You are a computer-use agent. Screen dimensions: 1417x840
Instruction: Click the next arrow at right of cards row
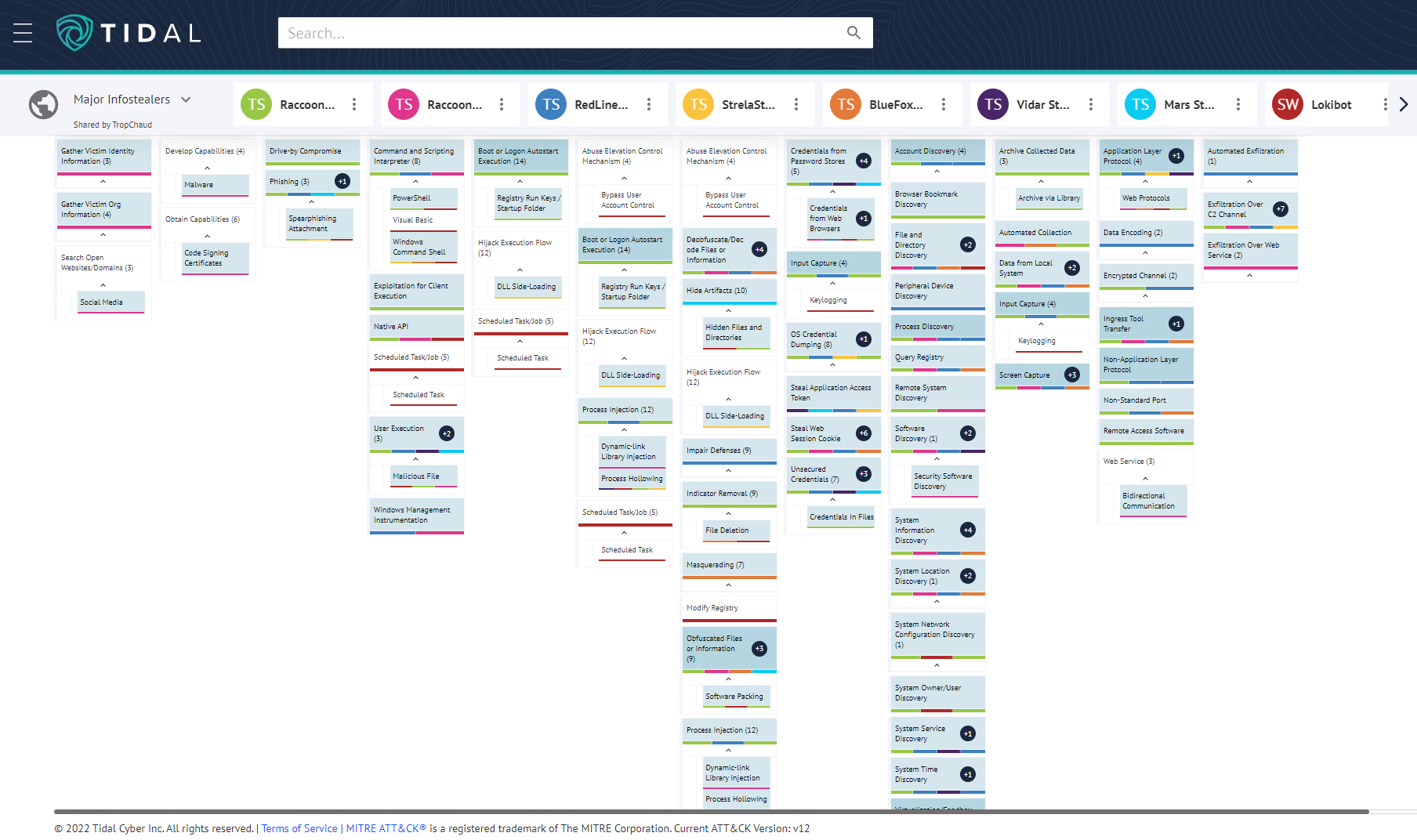1404,104
